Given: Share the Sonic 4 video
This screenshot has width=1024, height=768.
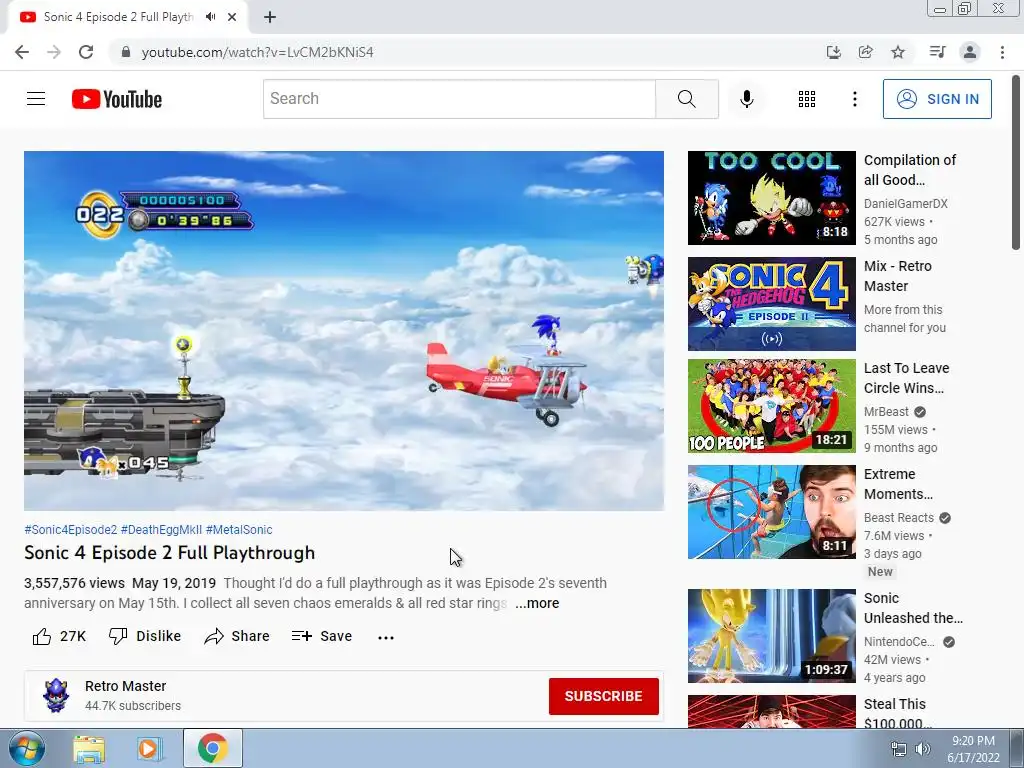Looking at the screenshot, I should (x=237, y=636).
